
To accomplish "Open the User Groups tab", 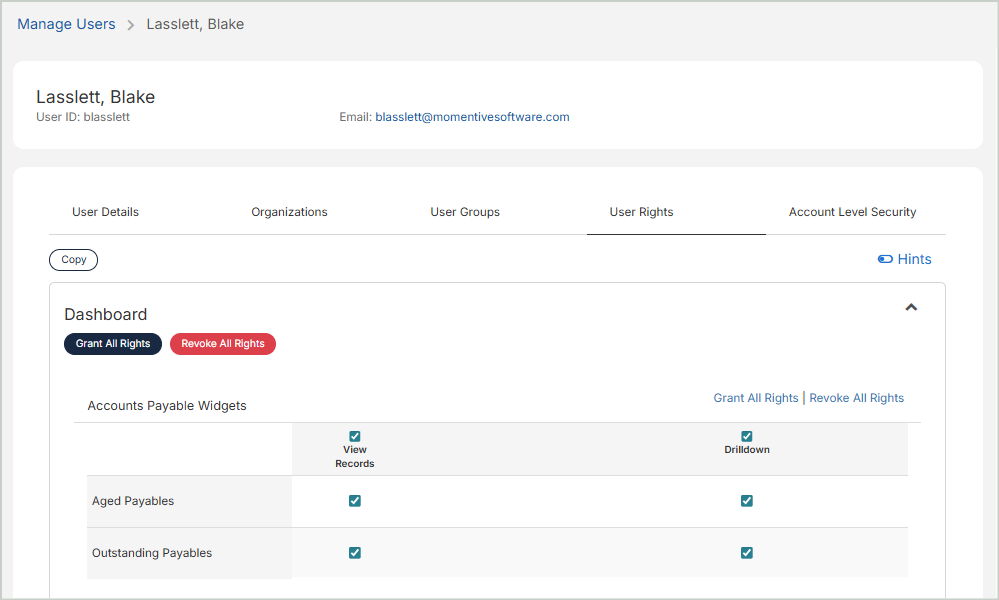I will click(x=465, y=212).
